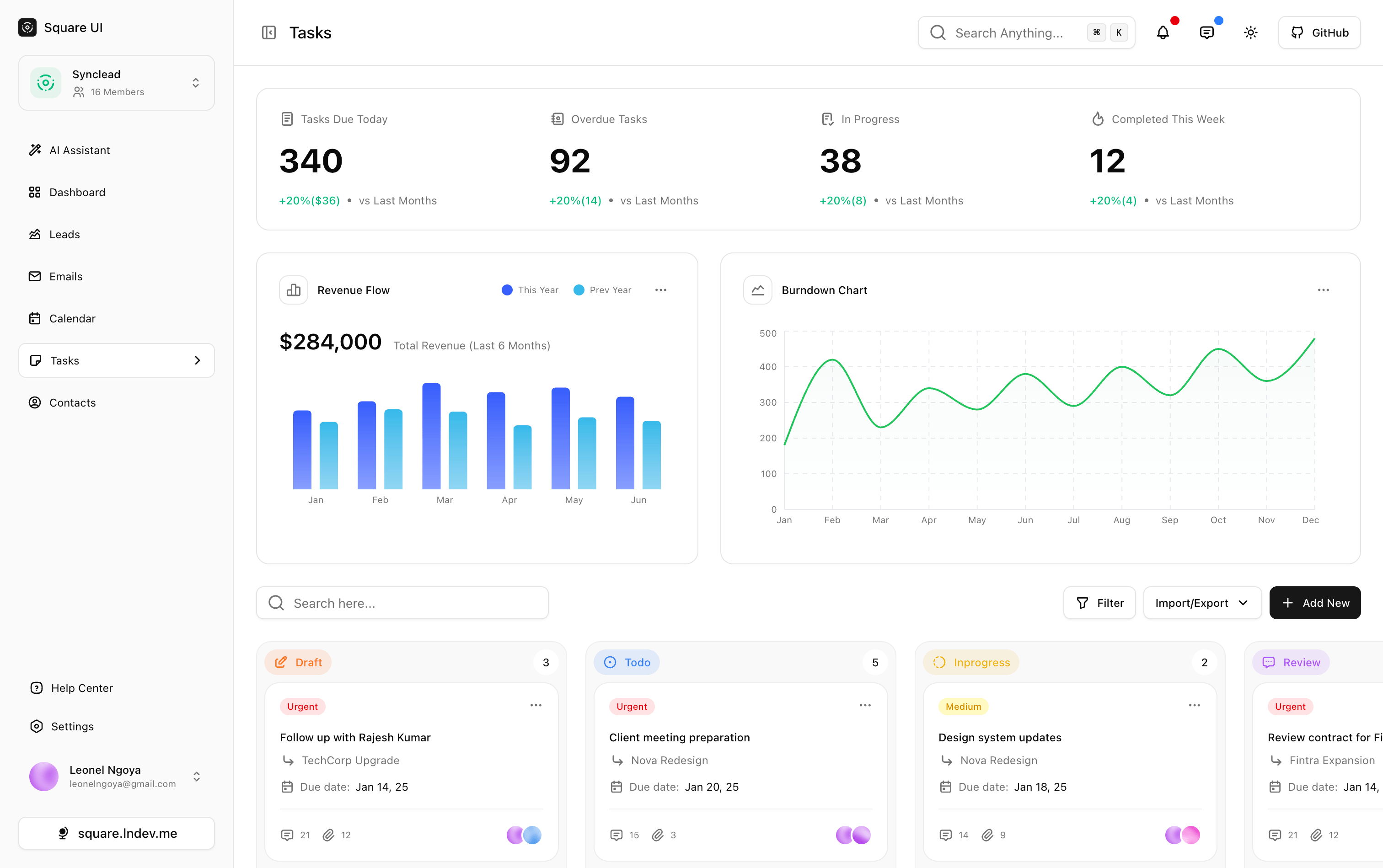The image size is (1383, 868).
Task: Toggle This Year legend series
Action: [530, 290]
